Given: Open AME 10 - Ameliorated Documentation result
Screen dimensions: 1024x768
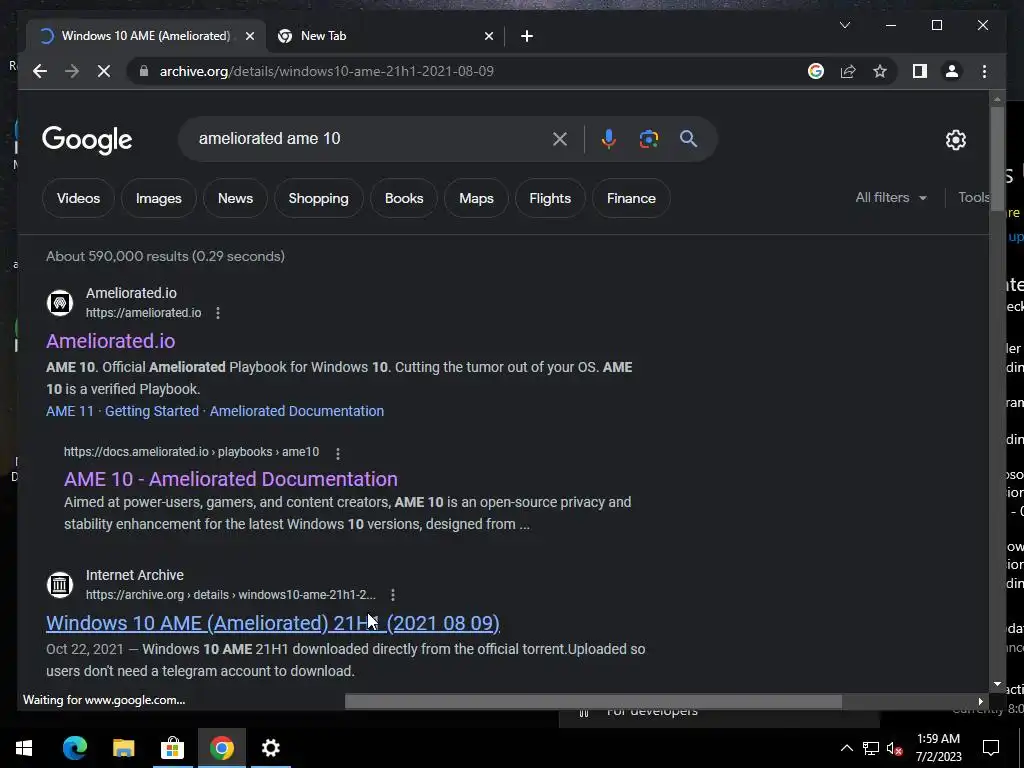Looking at the screenshot, I should click(x=231, y=479).
